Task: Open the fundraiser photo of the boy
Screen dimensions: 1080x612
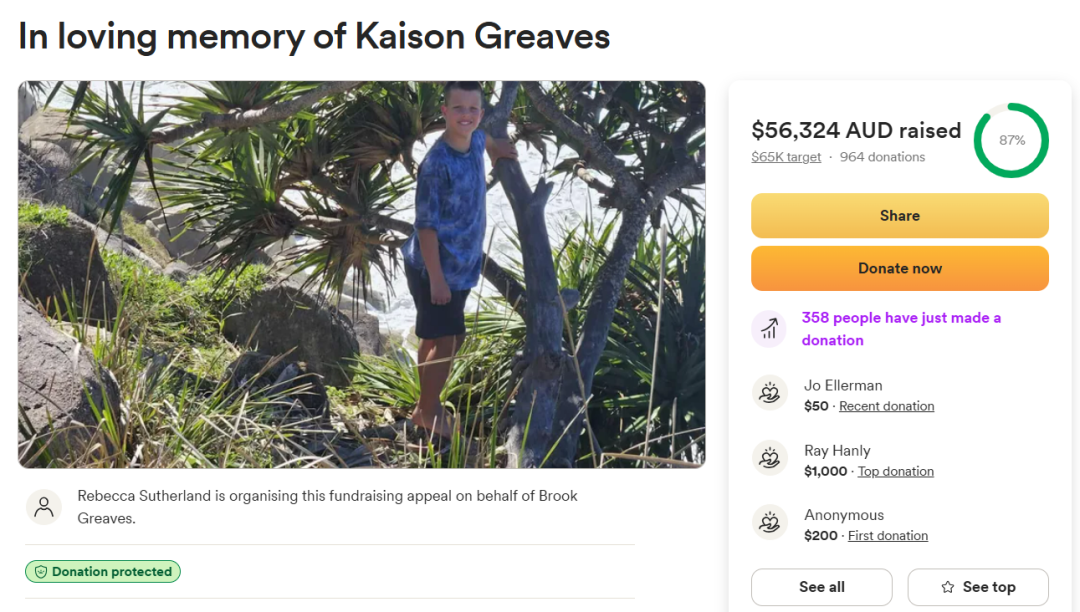Action: tap(362, 275)
